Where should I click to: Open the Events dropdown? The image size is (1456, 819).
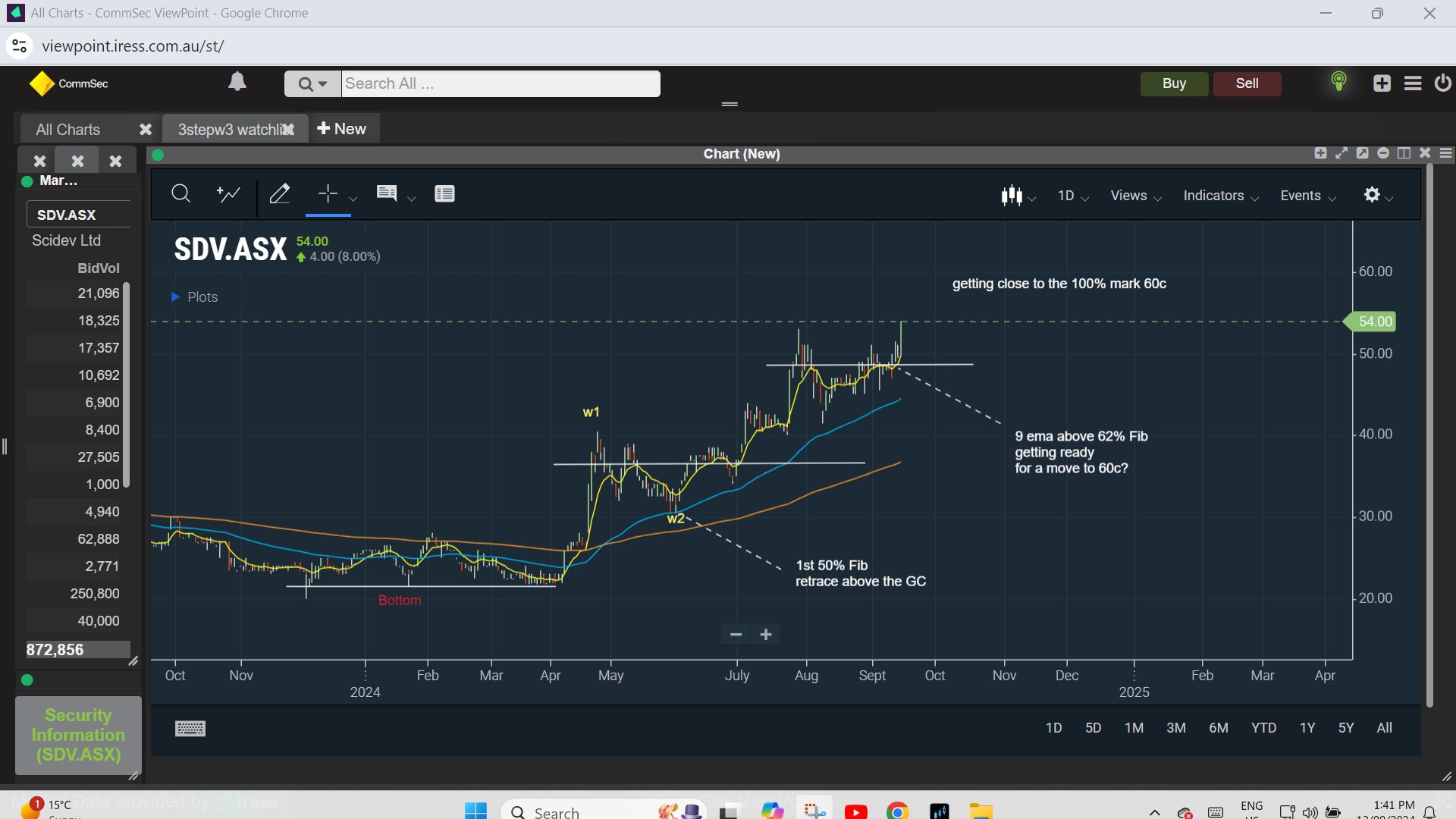(x=1308, y=196)
